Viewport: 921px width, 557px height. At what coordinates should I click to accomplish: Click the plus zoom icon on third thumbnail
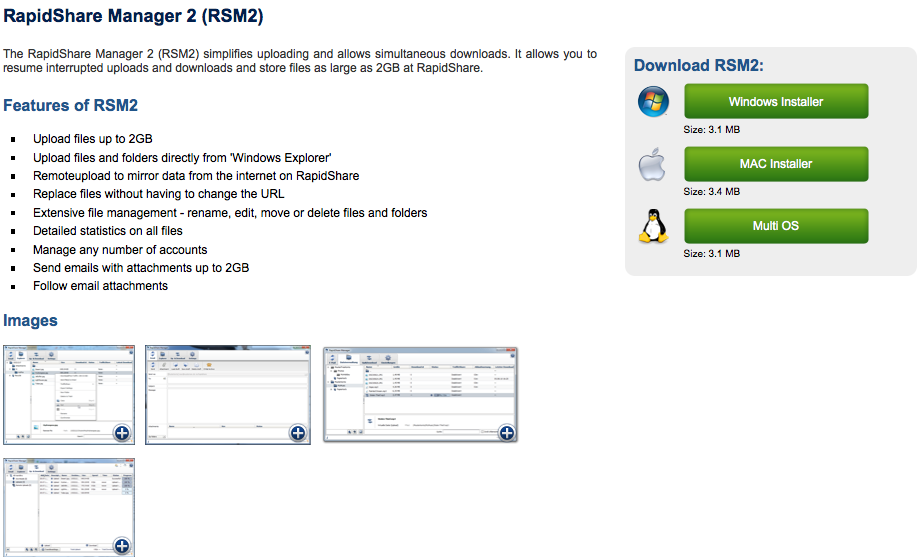[x=506, y=433]
